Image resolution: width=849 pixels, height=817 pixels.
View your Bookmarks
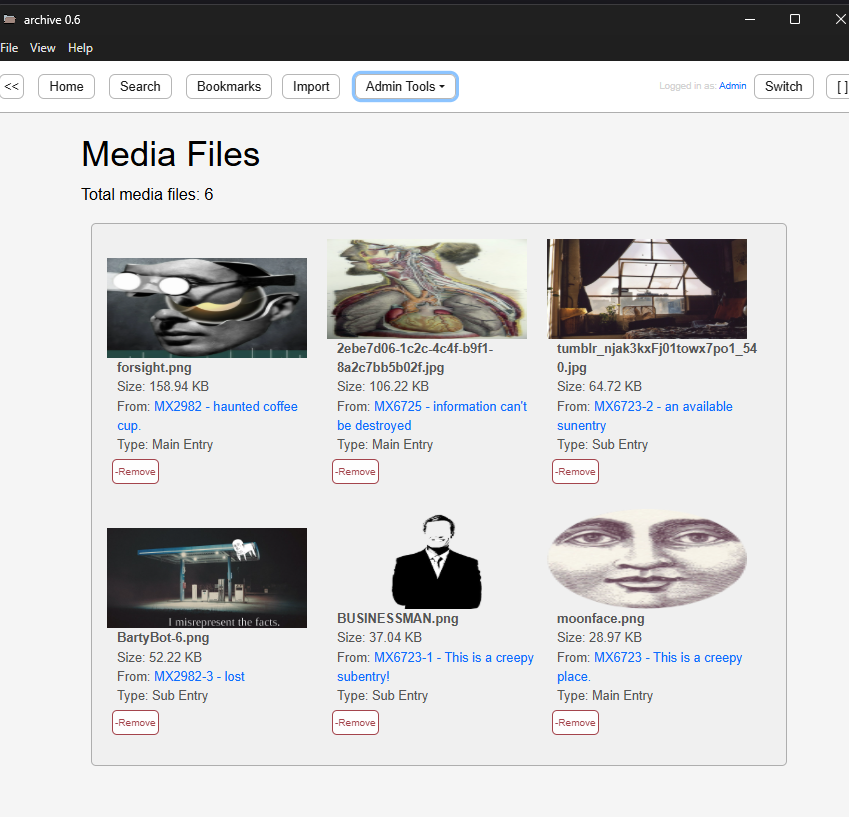[228, 86]
